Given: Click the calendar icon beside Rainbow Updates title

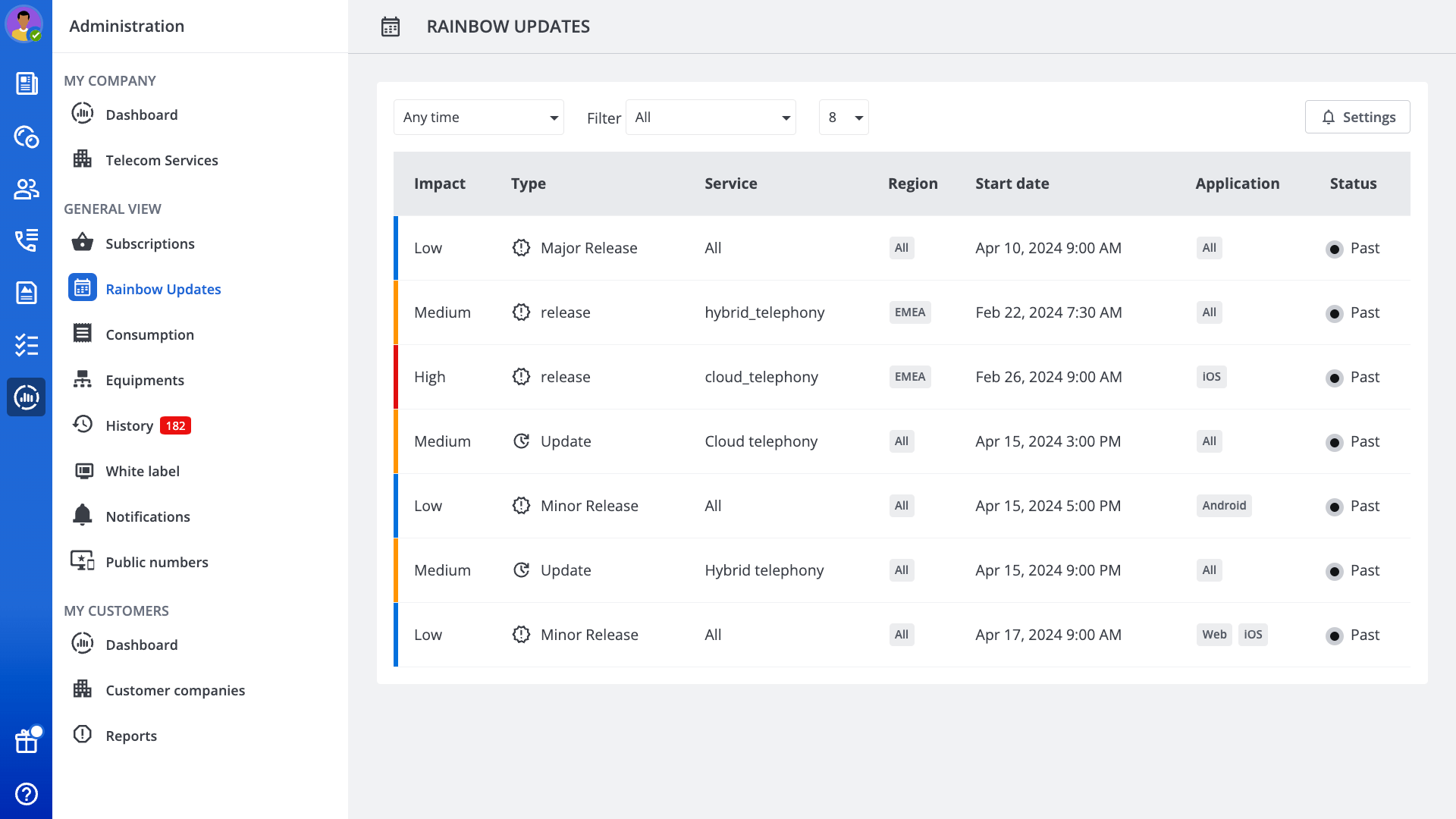Looking at the screenshot, I should 391,27.
